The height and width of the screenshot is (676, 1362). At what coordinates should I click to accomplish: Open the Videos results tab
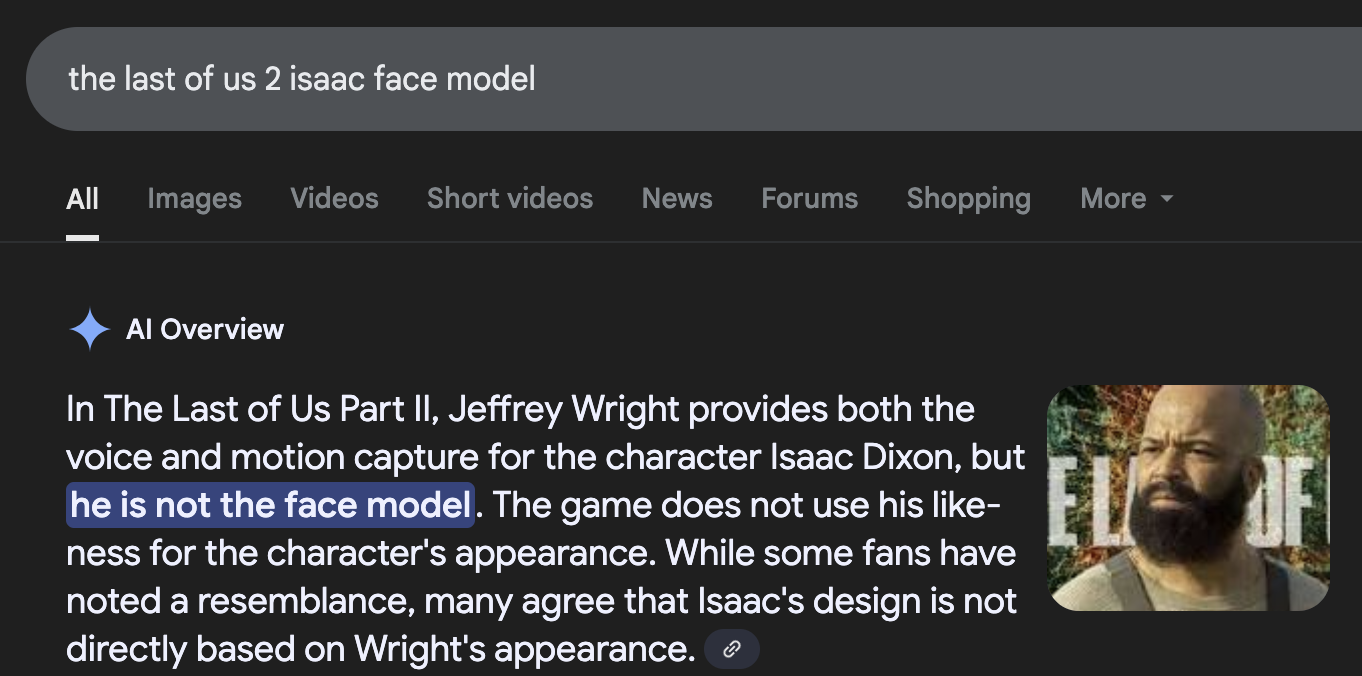click(x=334, y=199)
